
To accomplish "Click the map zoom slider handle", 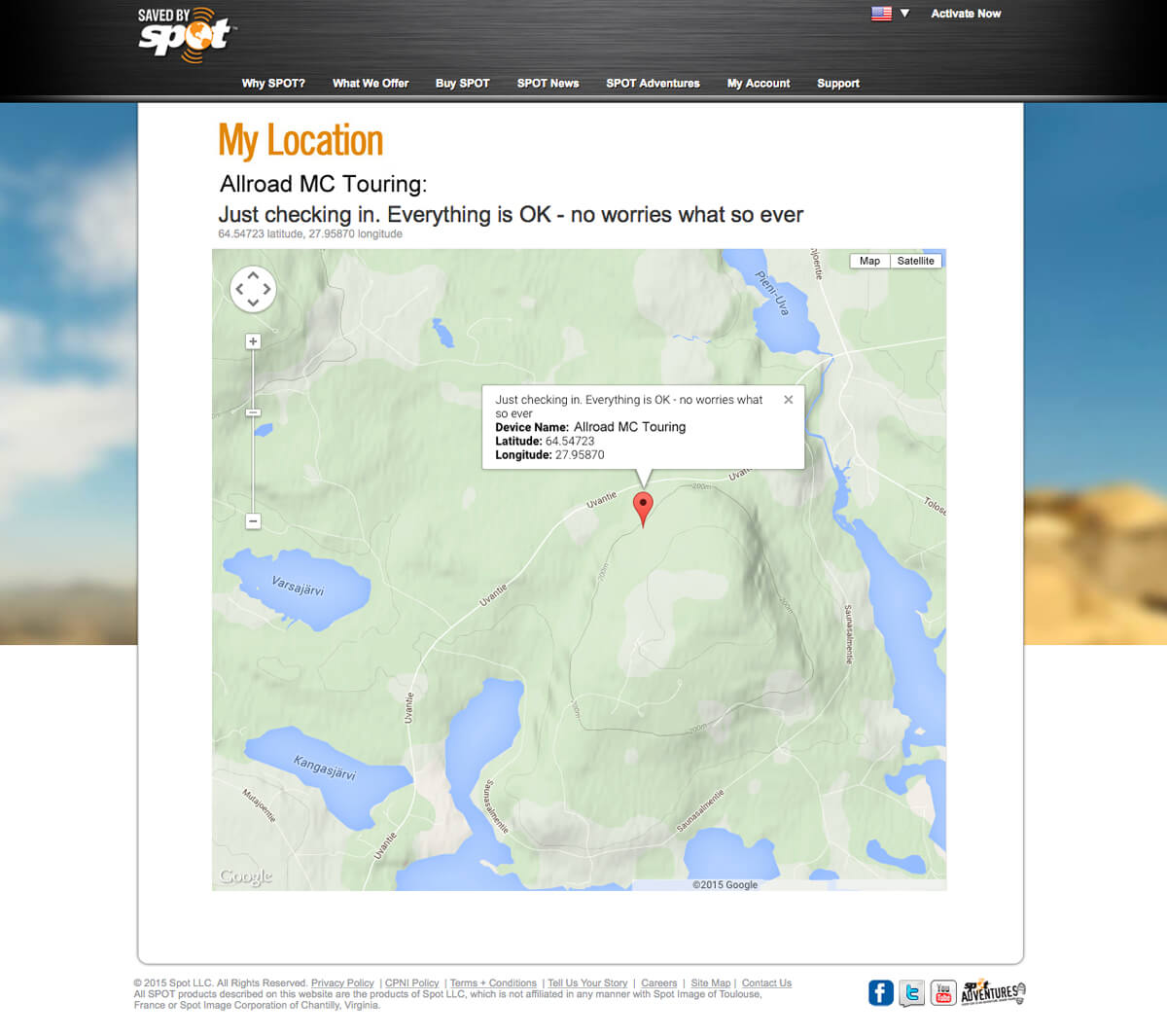I will [253, 412].
